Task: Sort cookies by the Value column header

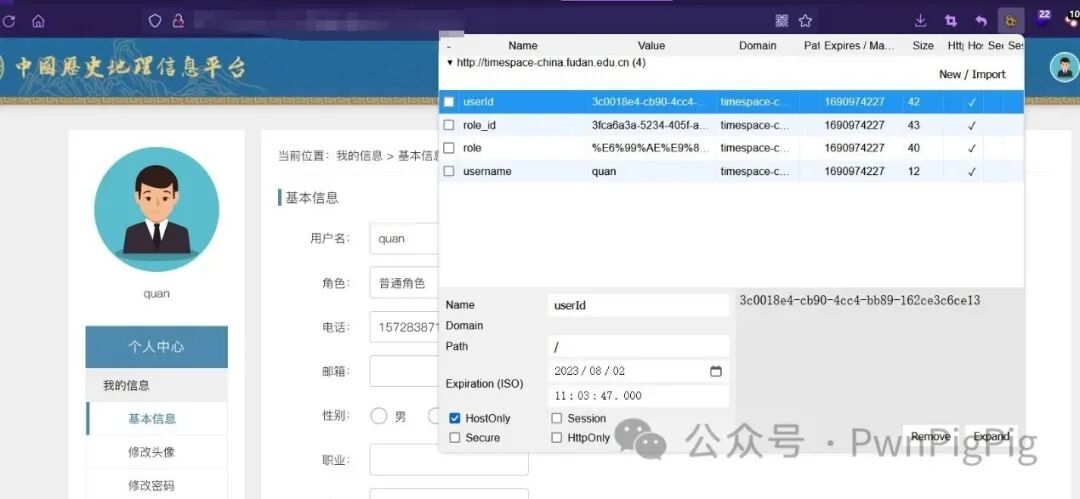Action: pos(651,45)
